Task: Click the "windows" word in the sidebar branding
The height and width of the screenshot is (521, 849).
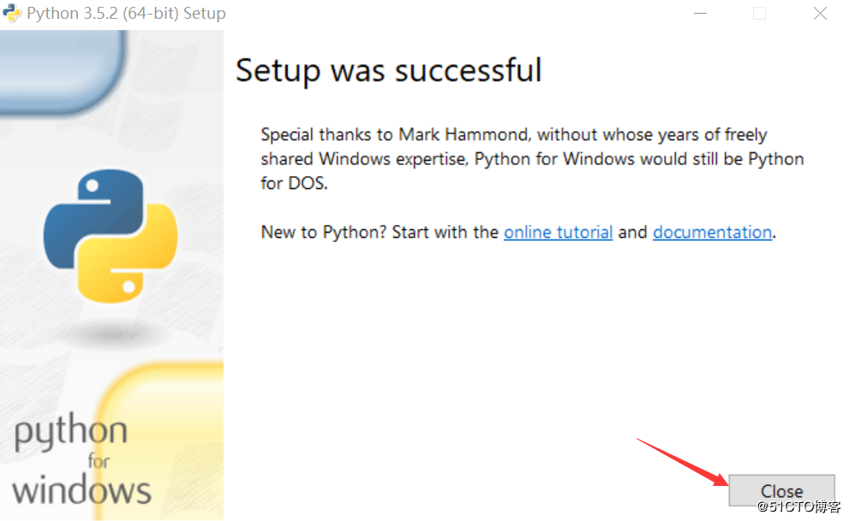Action: coord(81,490)
